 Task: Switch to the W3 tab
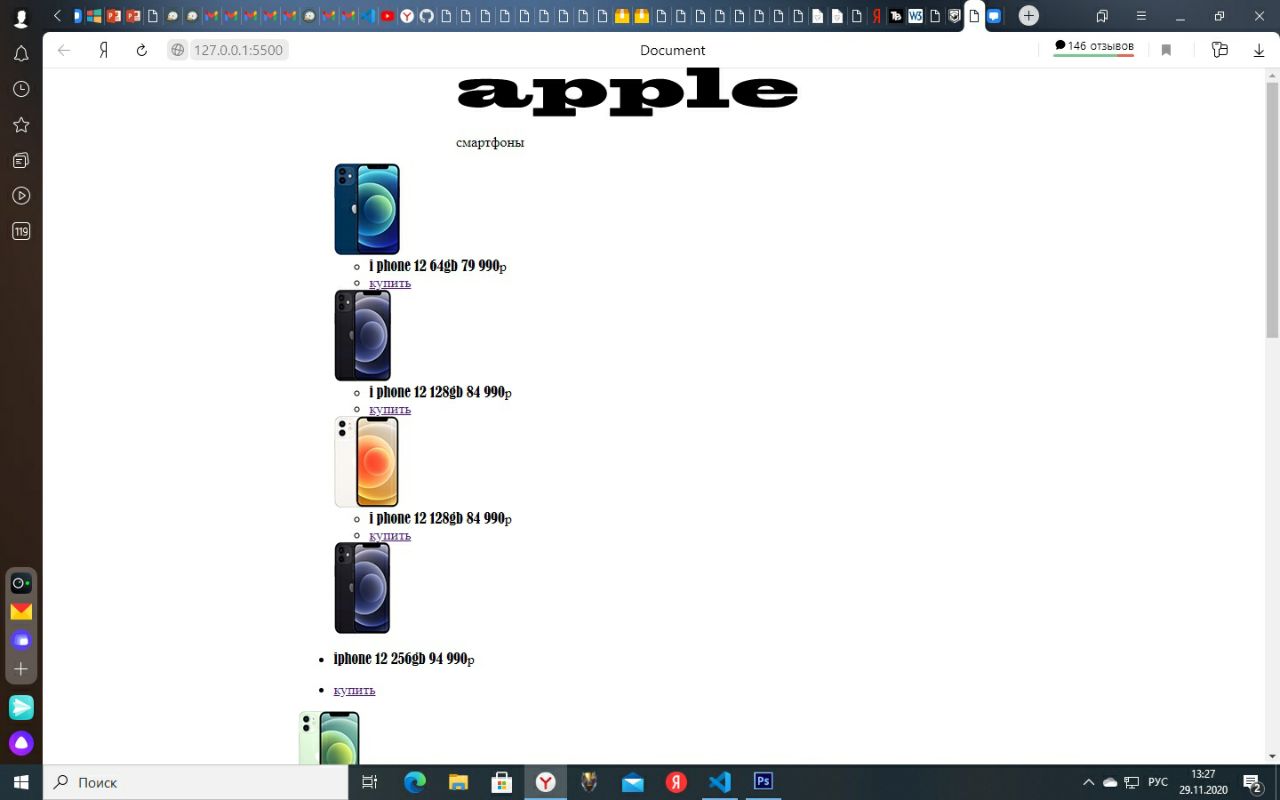click(915, 16)
